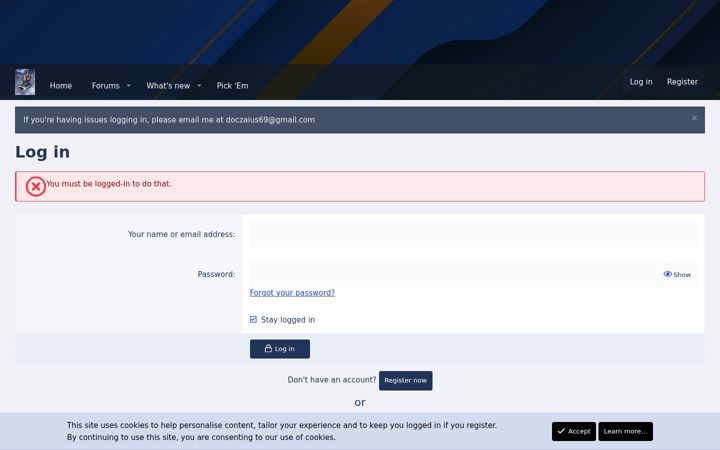Click the email help notice text
The width and height of the screenshot is (720, 450).
(169, 120)
